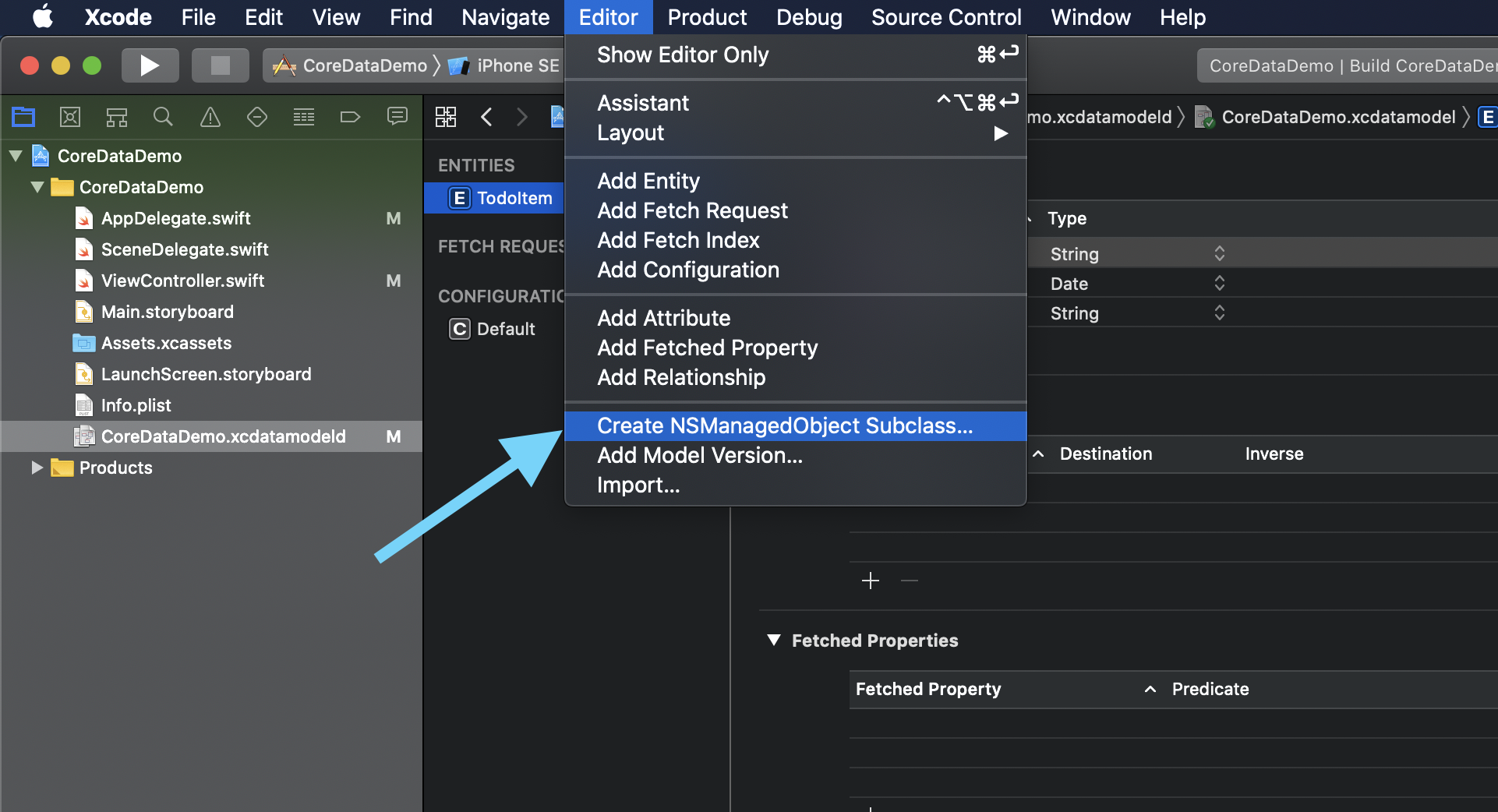1498x812 pixels.
Task: Open the Source Control navigator icon
Action: tap(70, 117)
